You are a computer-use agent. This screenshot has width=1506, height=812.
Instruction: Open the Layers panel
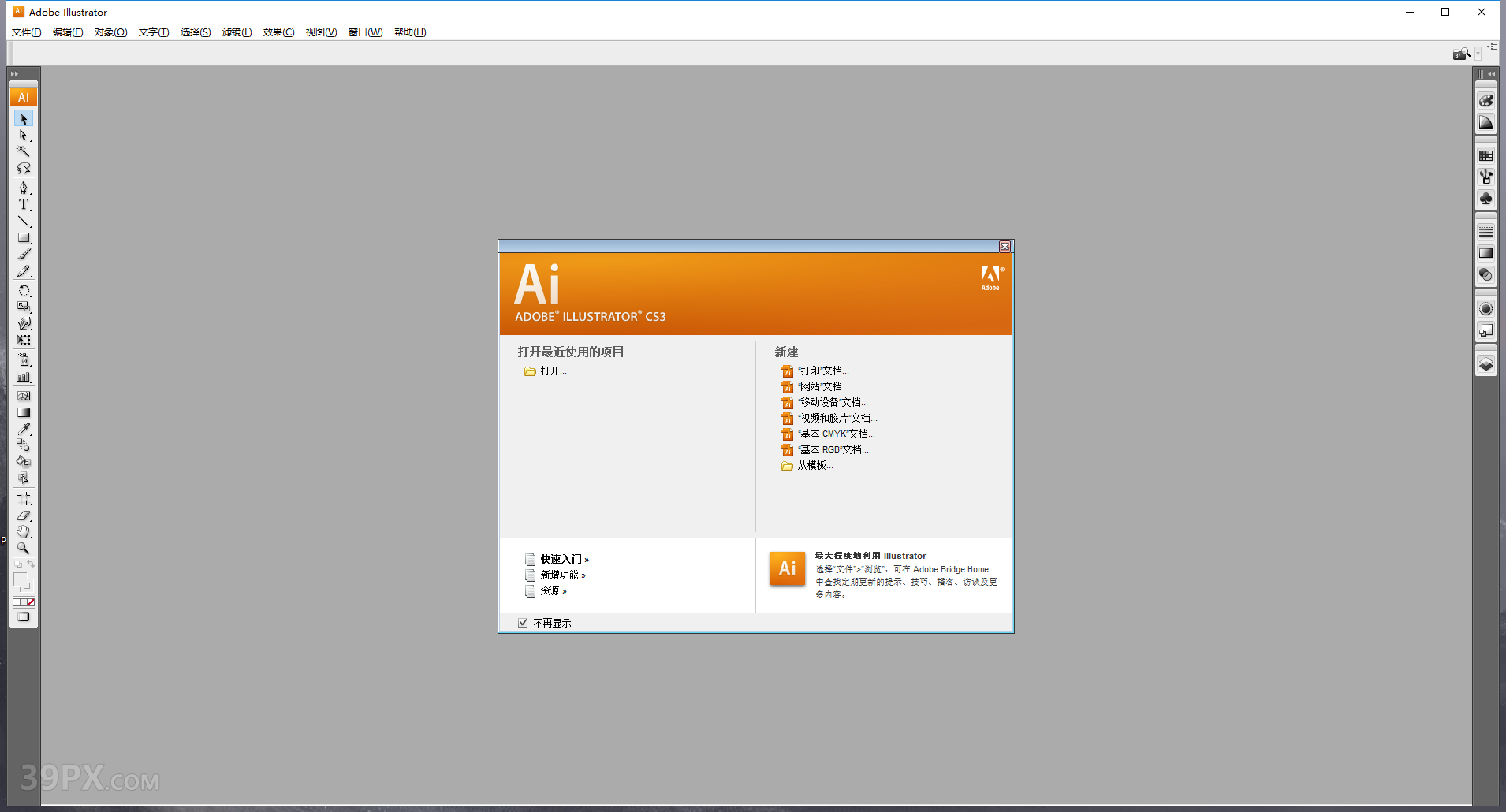point(1486,362)
